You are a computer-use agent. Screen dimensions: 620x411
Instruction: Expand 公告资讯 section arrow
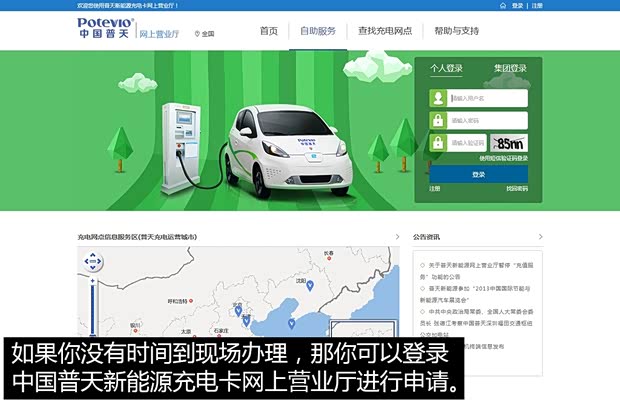[540, 237]
